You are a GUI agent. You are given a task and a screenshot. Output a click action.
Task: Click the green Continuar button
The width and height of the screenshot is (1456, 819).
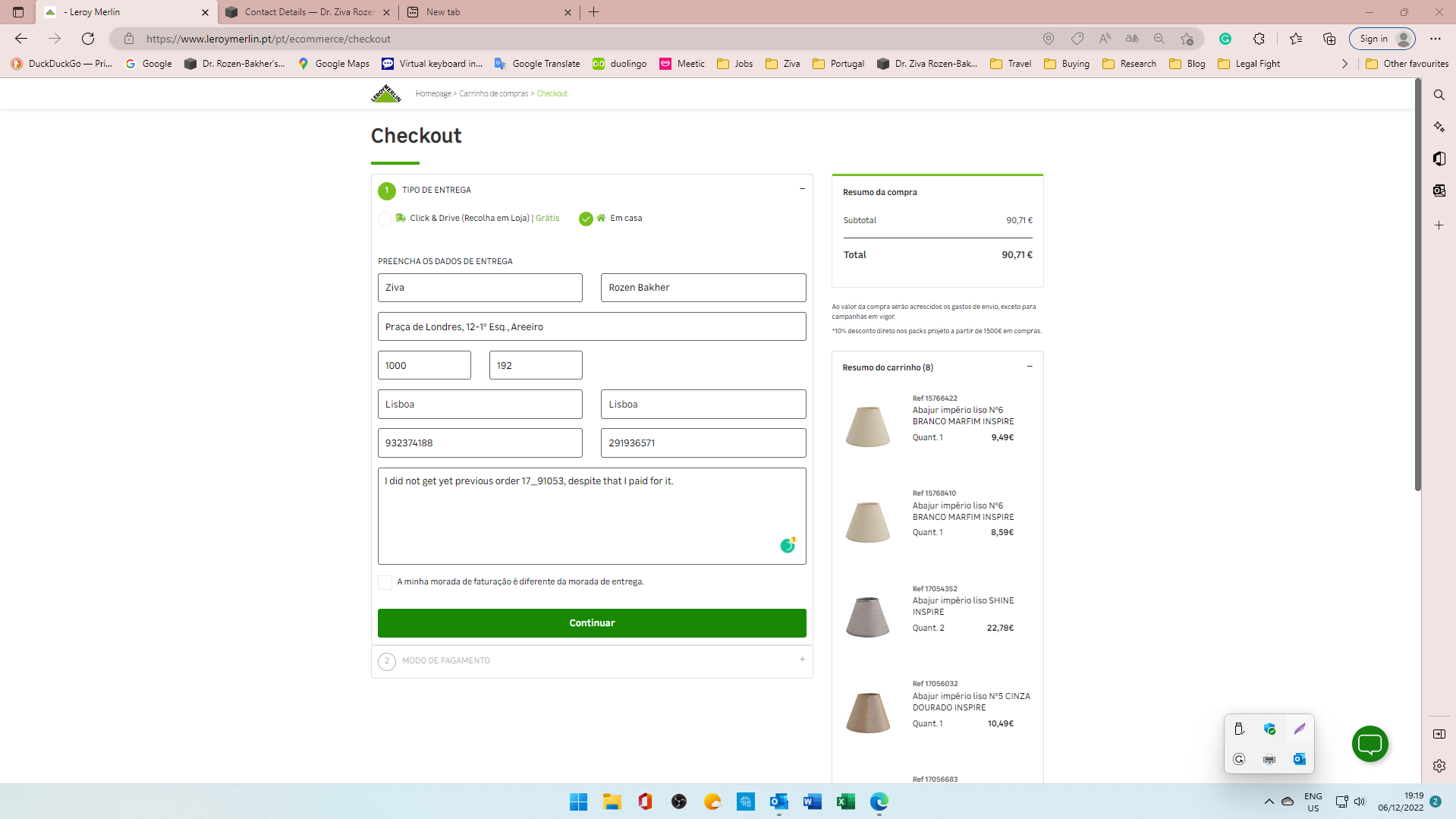coord(592,623)
